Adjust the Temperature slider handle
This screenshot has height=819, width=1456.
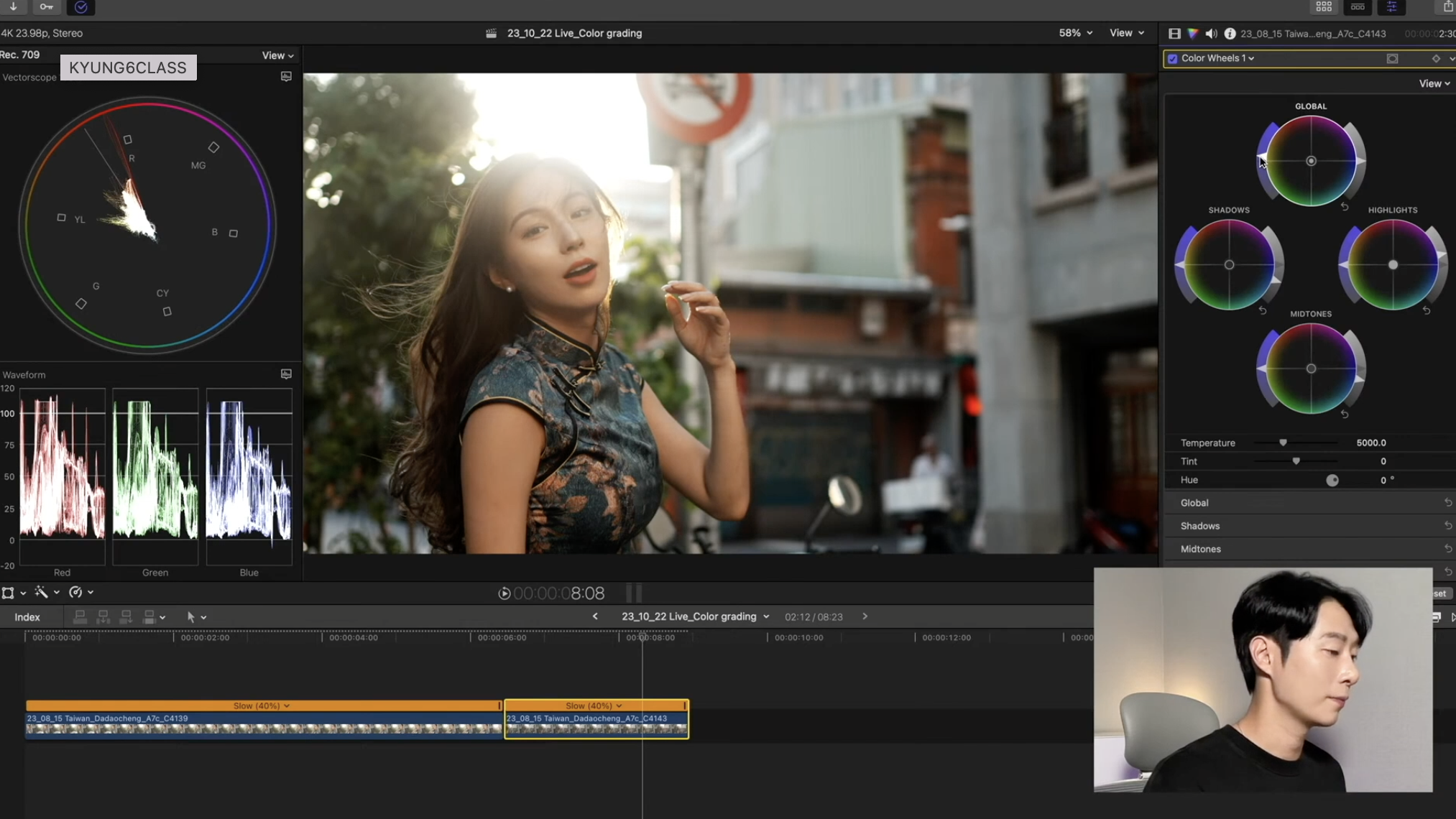[1283, 443]
